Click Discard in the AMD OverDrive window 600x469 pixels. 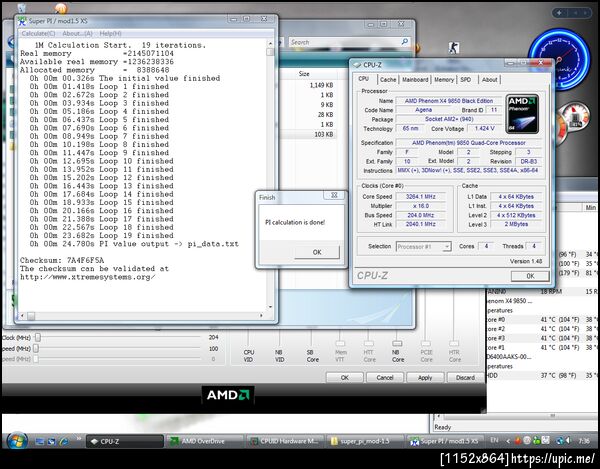[x=465, y=378]
